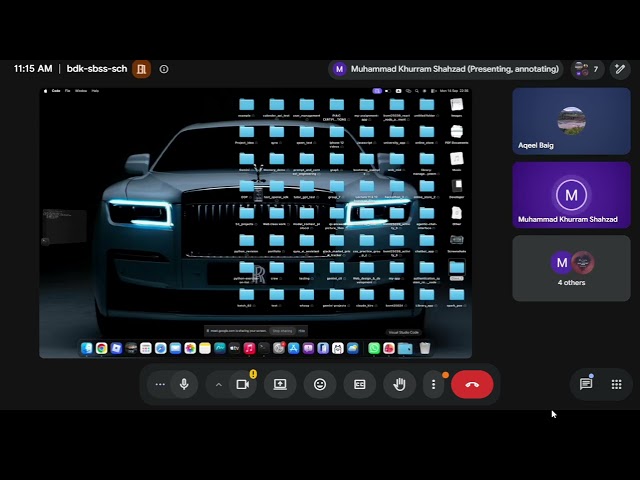Open Apple TV in the shared dock
The height and width of the screenshot is (480, 640).
point(234,348)
